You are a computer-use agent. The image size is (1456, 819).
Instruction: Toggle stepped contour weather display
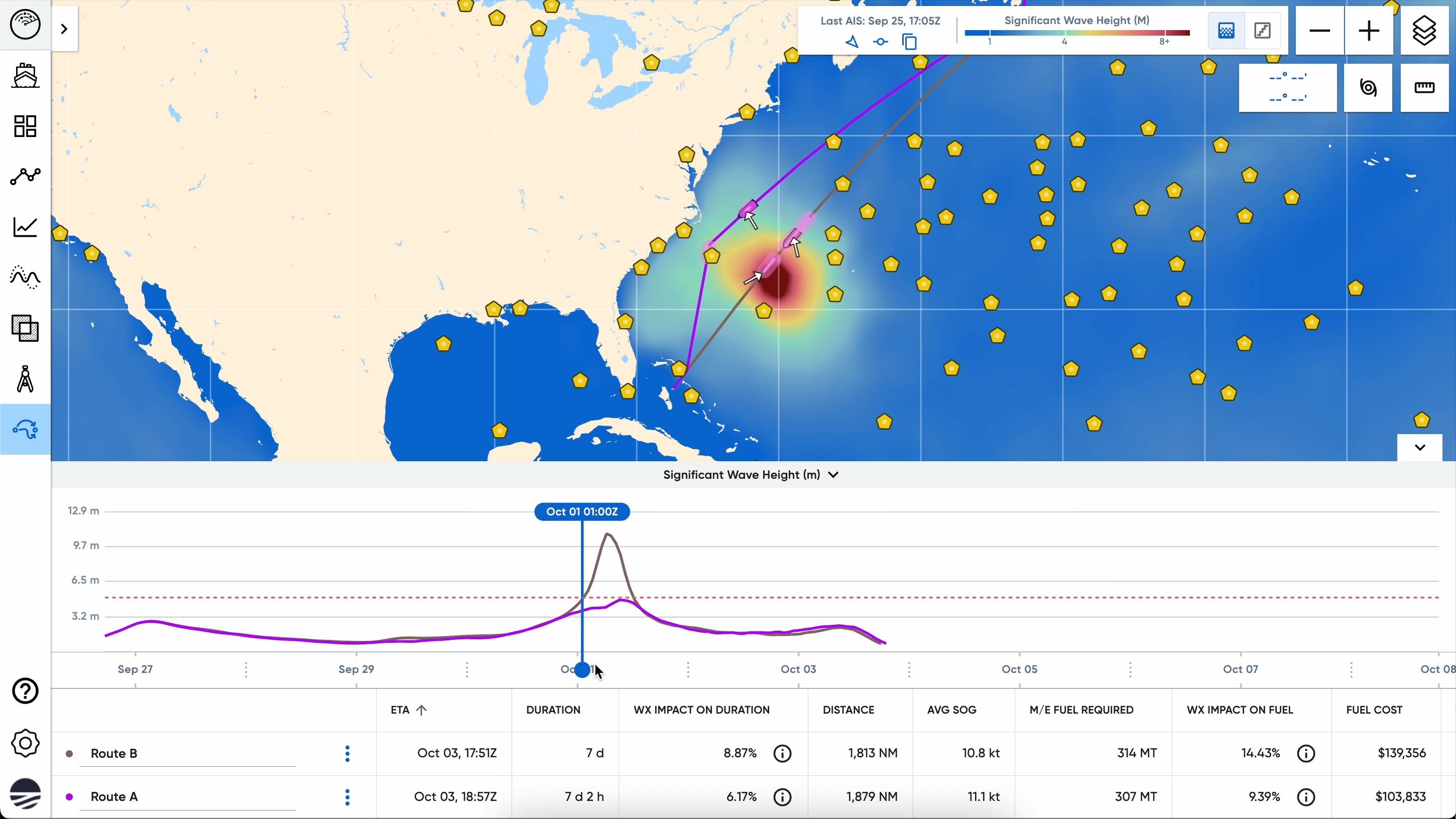pos(1262,31)
